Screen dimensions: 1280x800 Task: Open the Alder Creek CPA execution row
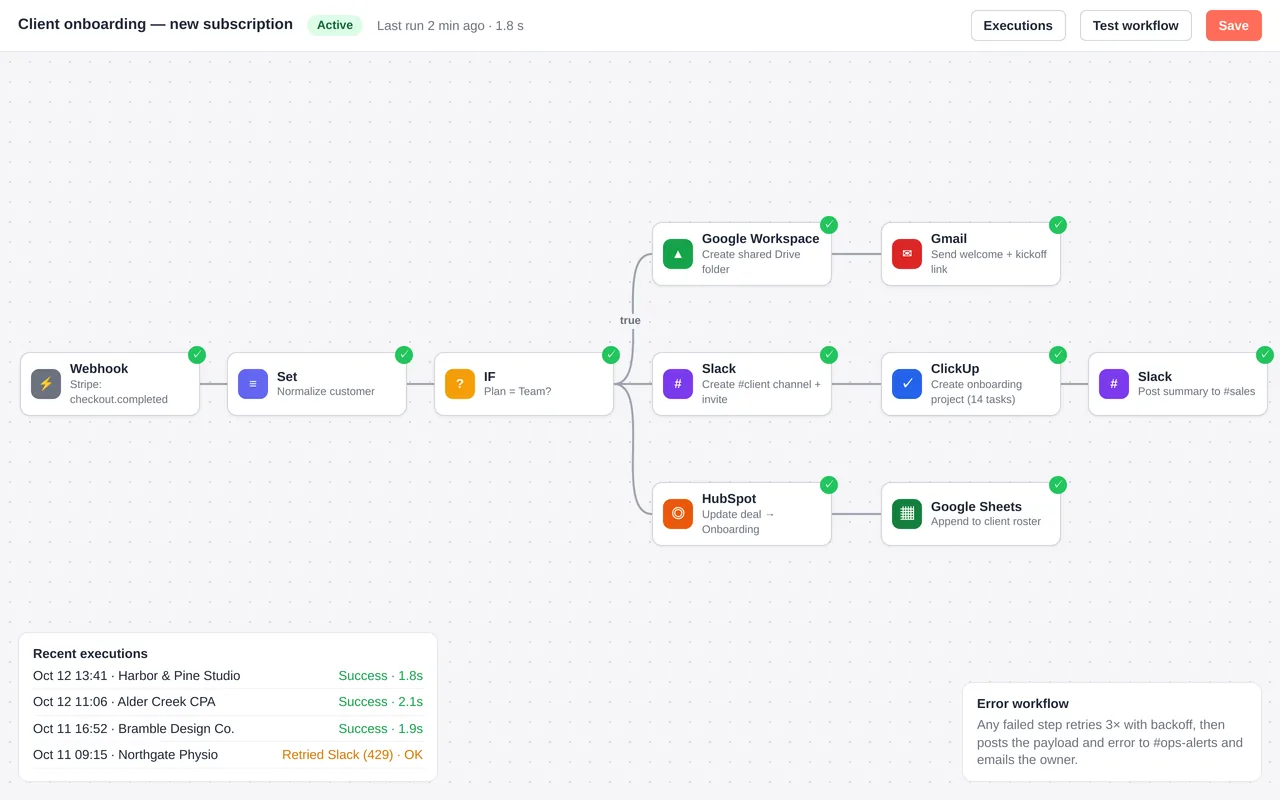(228, 702)
